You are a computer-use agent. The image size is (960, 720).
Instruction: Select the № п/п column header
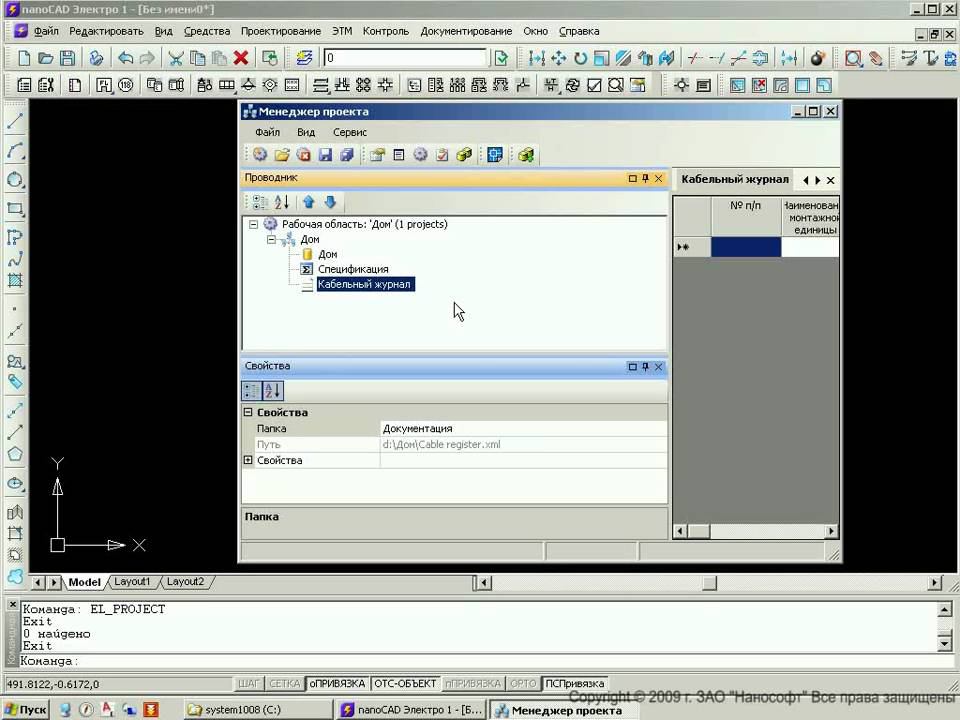(746, 217)
